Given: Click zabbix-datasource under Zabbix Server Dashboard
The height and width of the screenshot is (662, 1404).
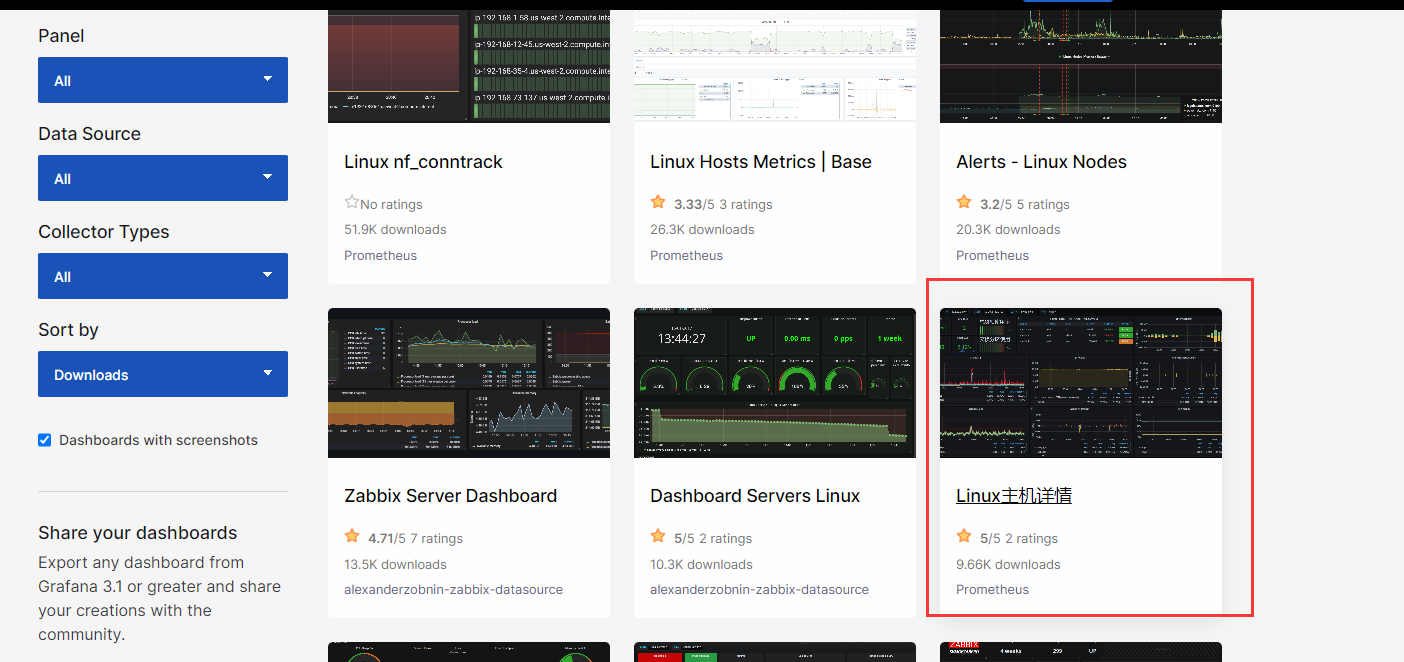Looking at the screenshot, I should (x=453, y=590).
